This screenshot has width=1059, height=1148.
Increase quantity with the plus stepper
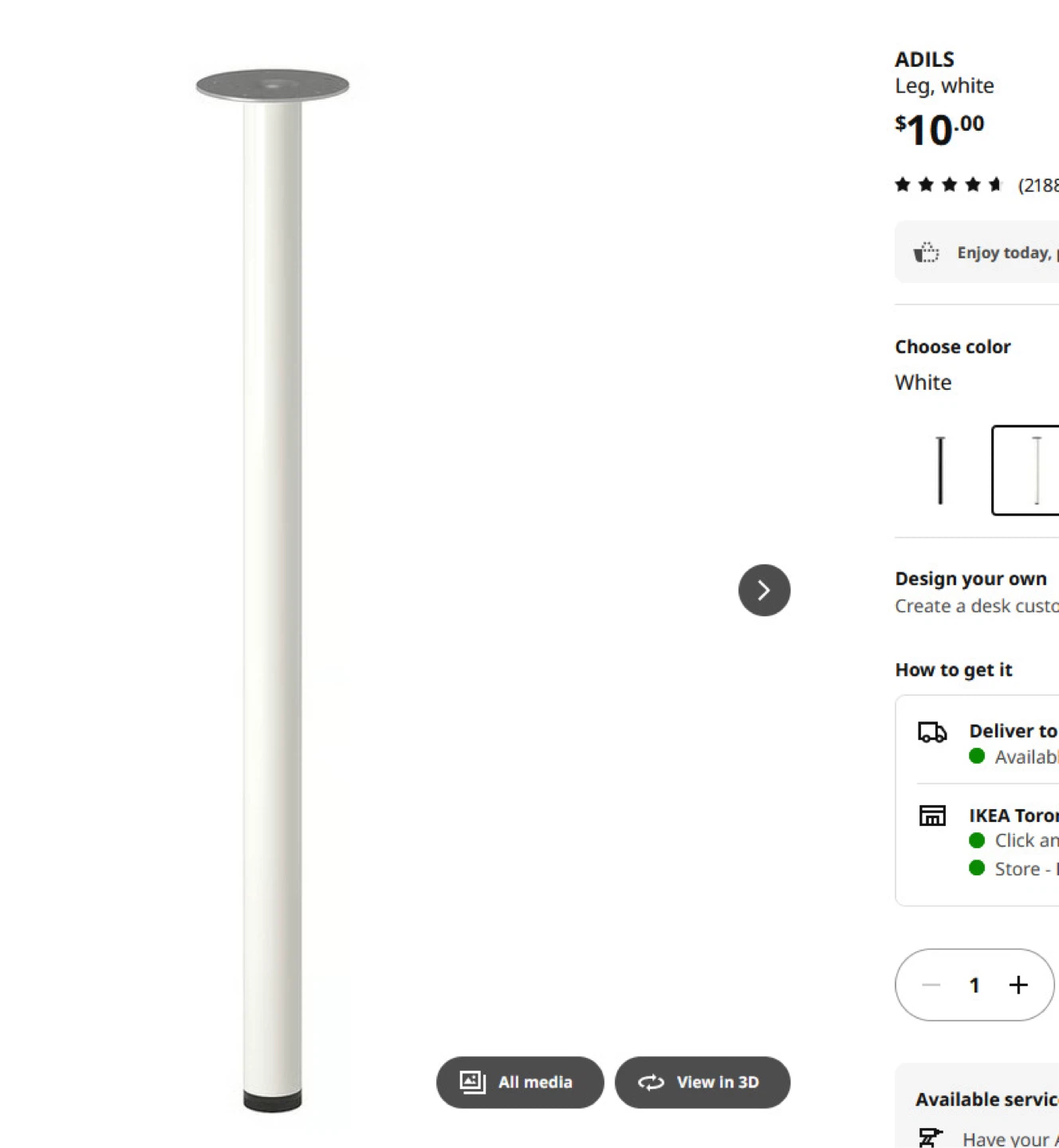1018,985
